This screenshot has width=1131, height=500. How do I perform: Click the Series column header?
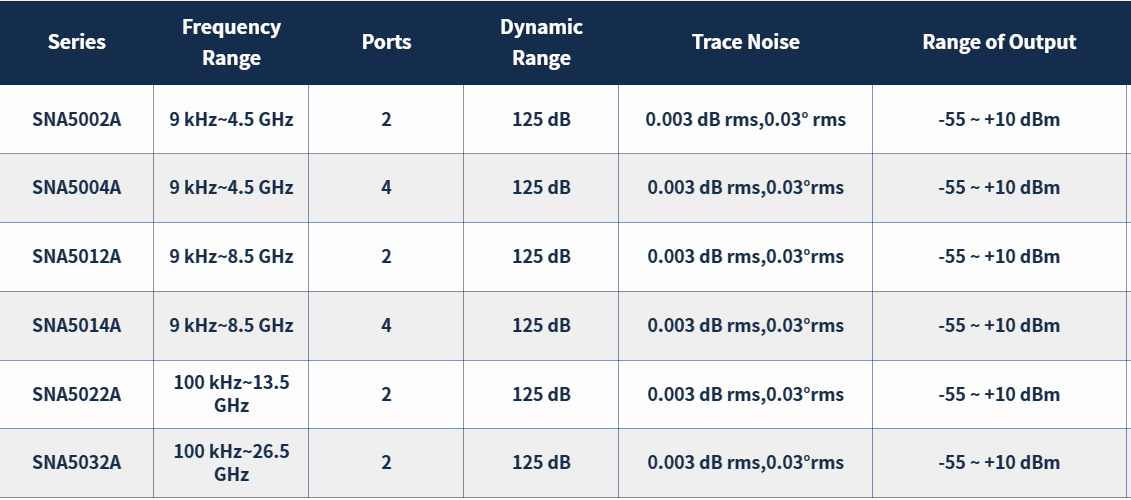tap(76, 42)
